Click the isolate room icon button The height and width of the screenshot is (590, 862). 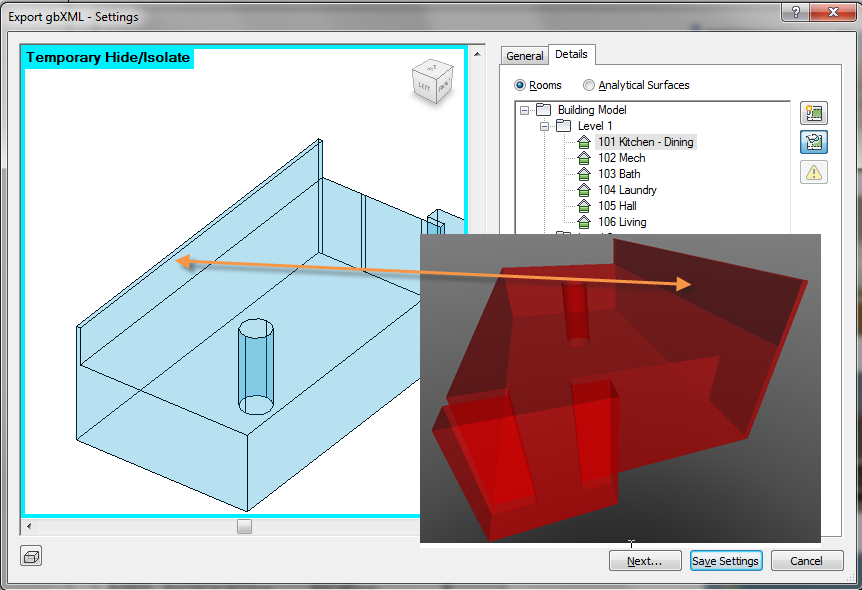814,142
